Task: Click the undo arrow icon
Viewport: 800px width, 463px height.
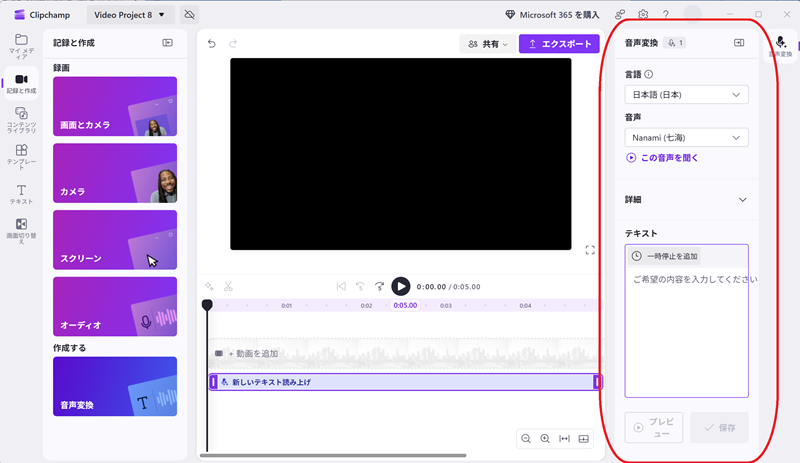Action: [x=211, y=44]
